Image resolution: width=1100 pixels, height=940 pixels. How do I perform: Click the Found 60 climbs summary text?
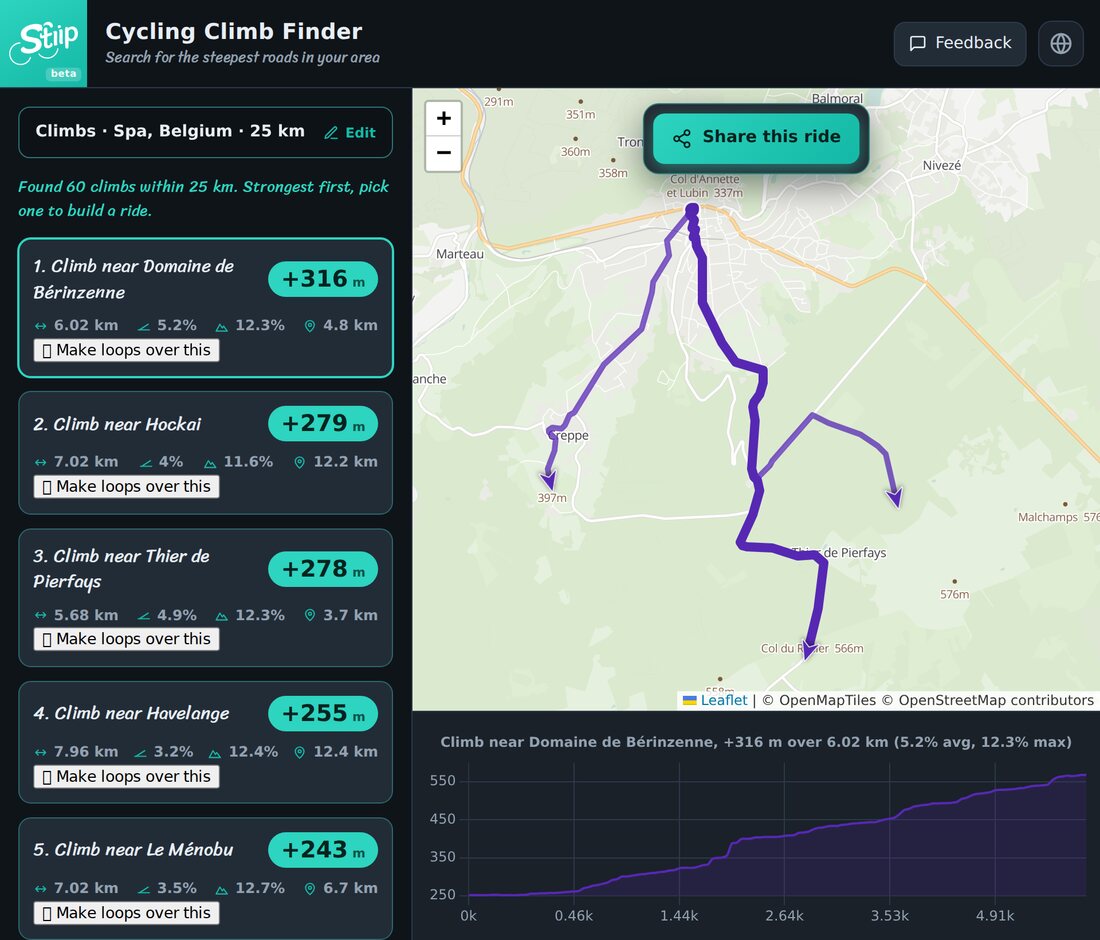(x=203, y=199)
